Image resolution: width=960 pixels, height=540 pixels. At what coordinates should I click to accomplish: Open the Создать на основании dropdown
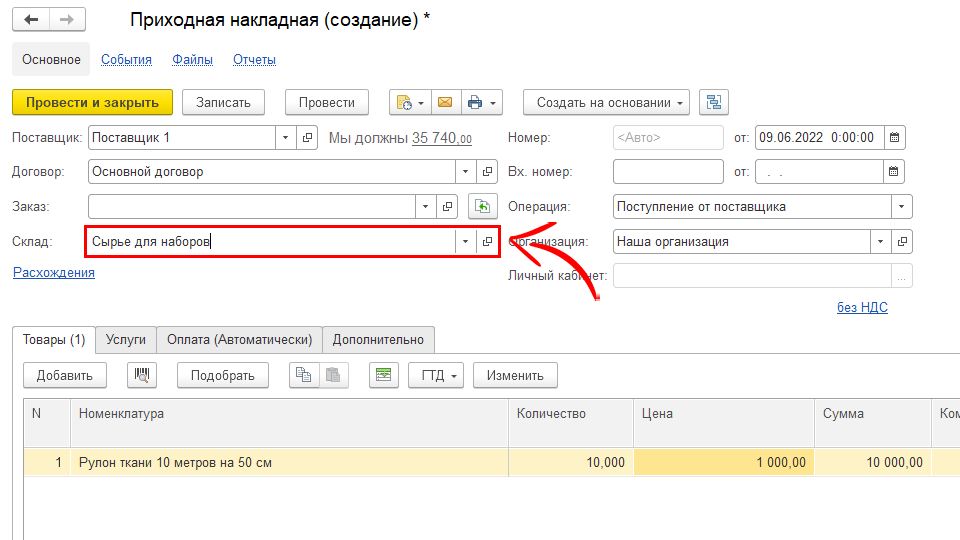(607, 102)
